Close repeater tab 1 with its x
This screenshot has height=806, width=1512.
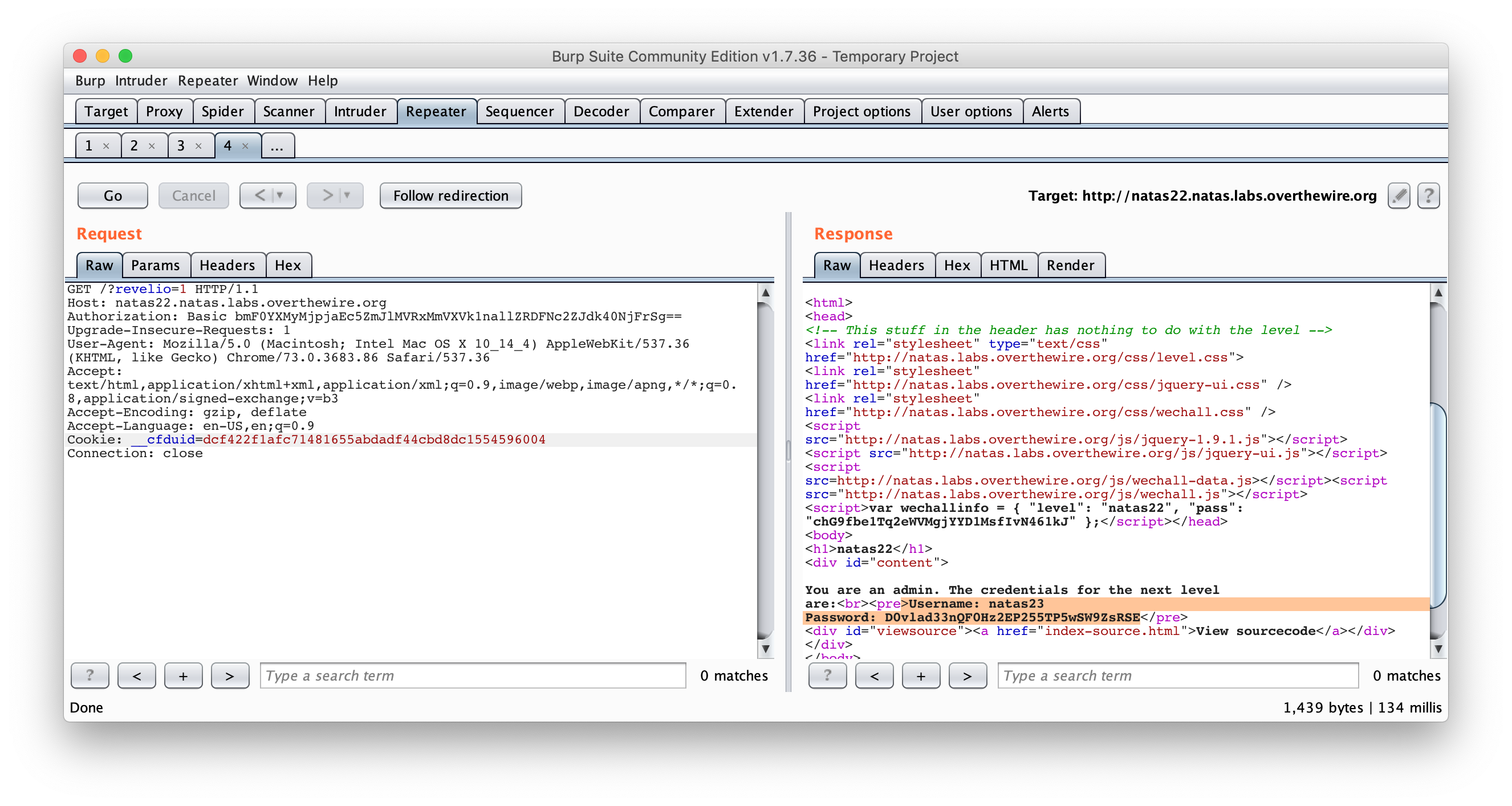[x=106, y=146]
